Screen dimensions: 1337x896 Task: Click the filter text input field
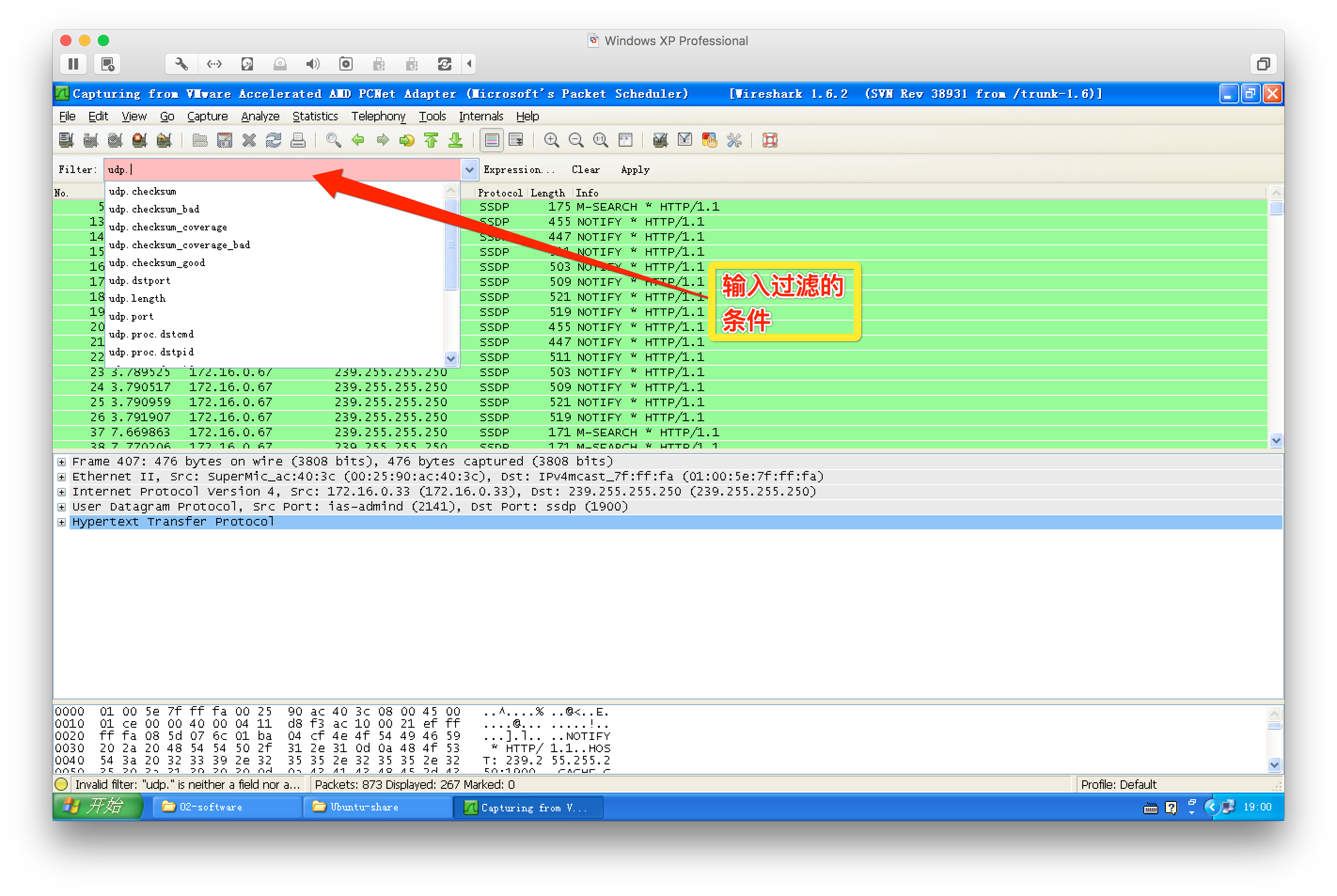282,170
